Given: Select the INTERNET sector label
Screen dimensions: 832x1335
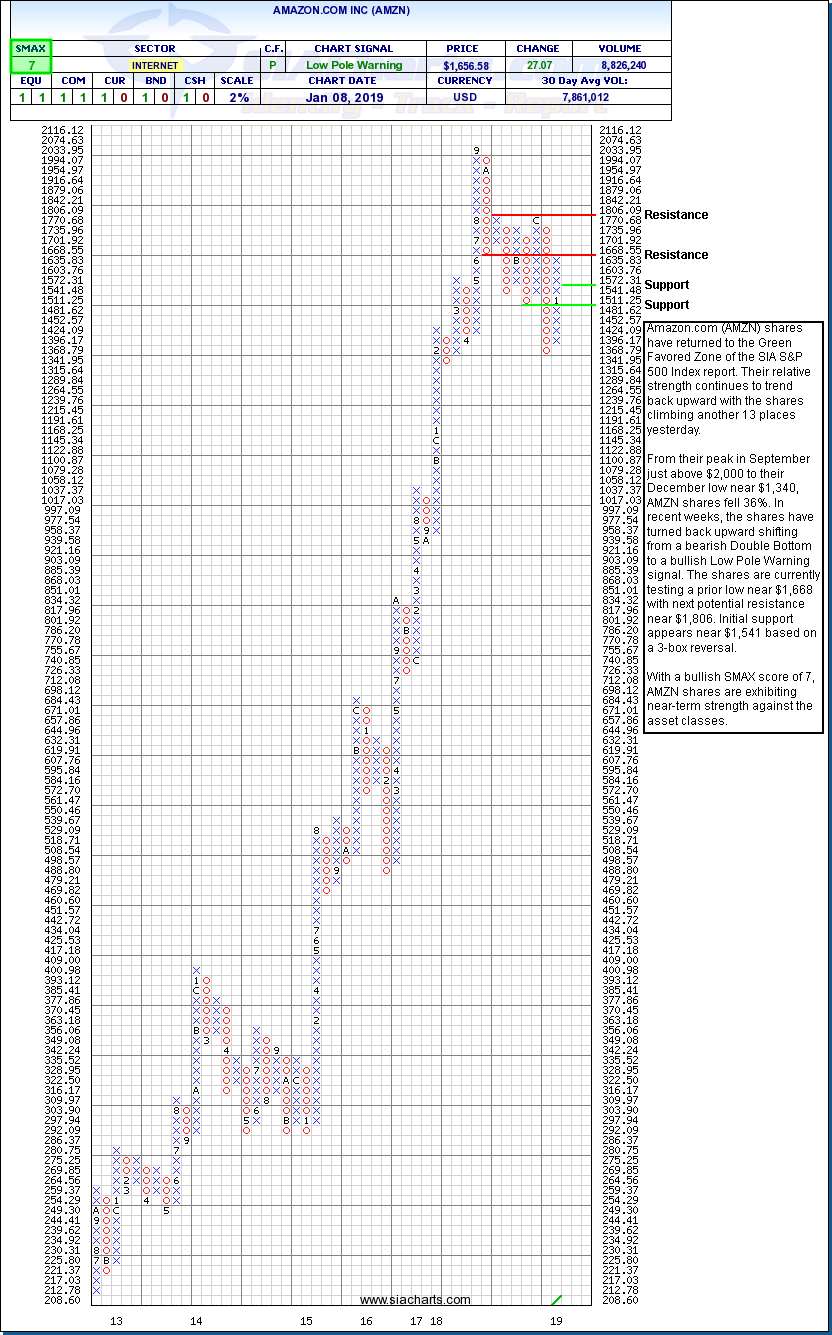Looking at the screenshot, I should point(153,64).
